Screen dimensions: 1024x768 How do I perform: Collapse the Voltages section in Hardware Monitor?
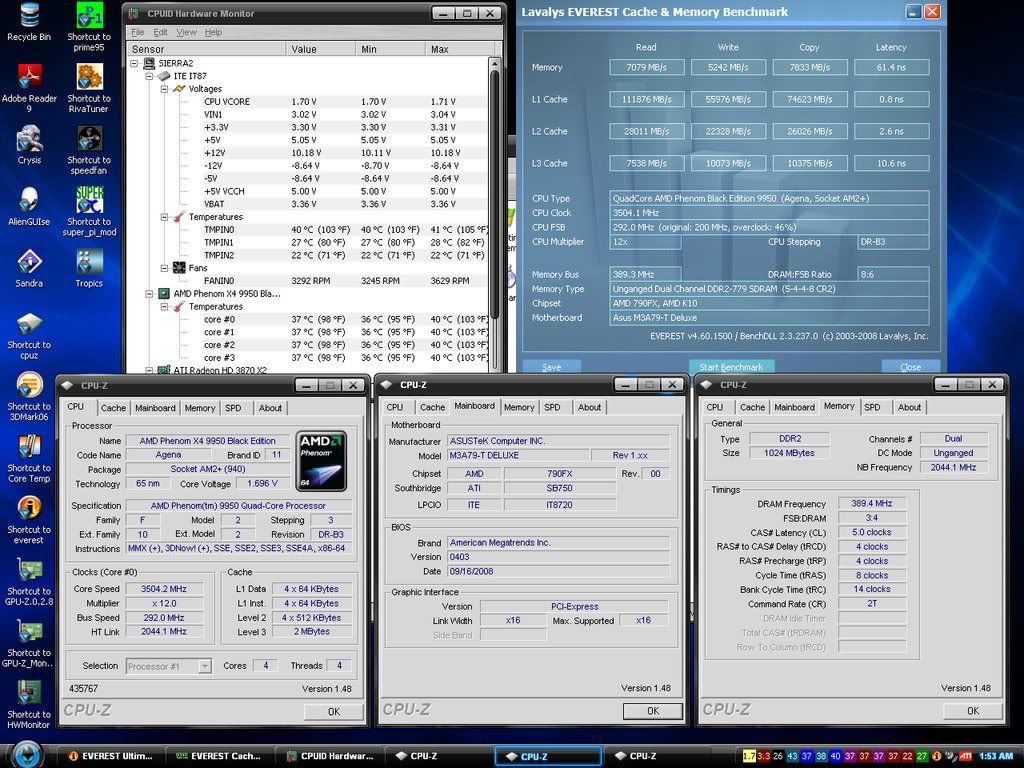coord(164,89)
